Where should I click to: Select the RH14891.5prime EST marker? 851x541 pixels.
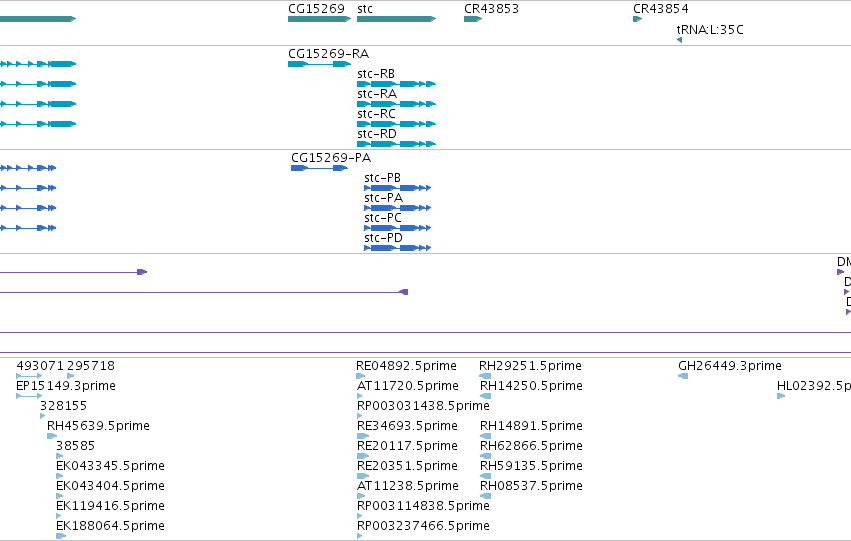[485, 436]
